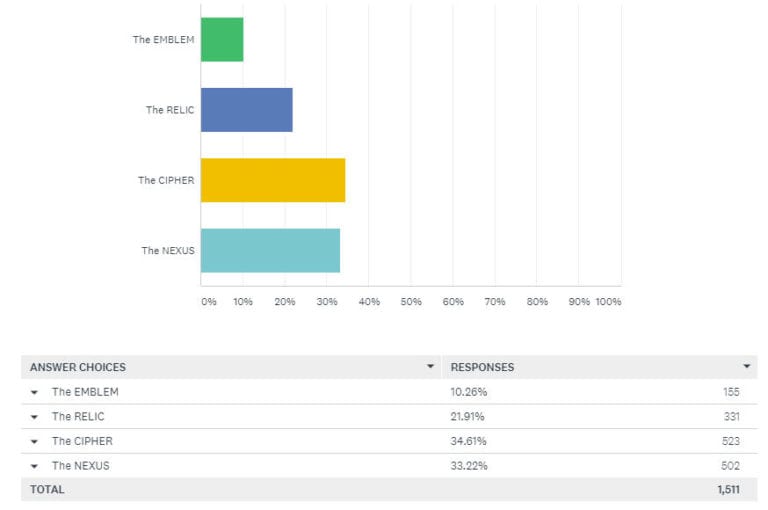Expand The CIPHER row arrow in table
This screenshot has height=510, width=768.
35,441
